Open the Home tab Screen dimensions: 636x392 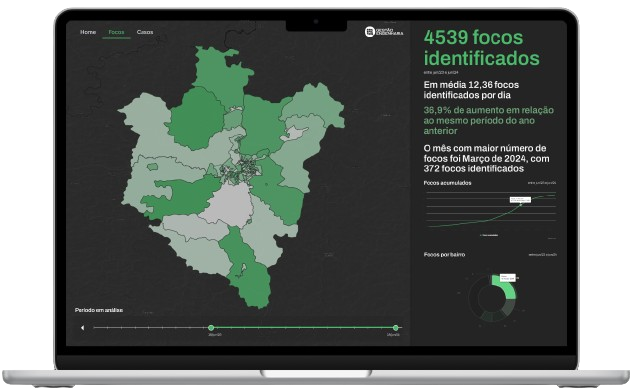(88, 32)
